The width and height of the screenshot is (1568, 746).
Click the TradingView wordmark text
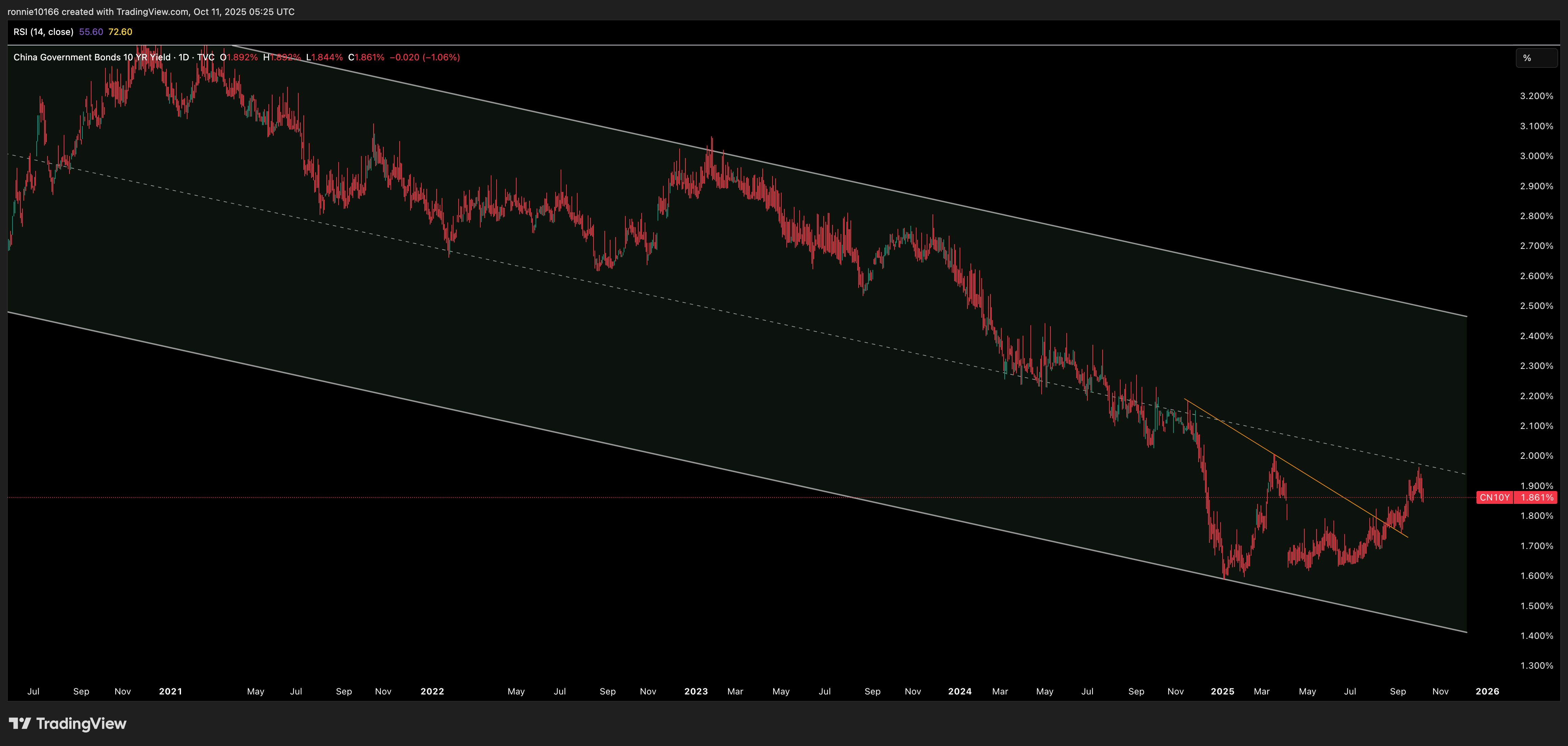[x=81, y=724]
